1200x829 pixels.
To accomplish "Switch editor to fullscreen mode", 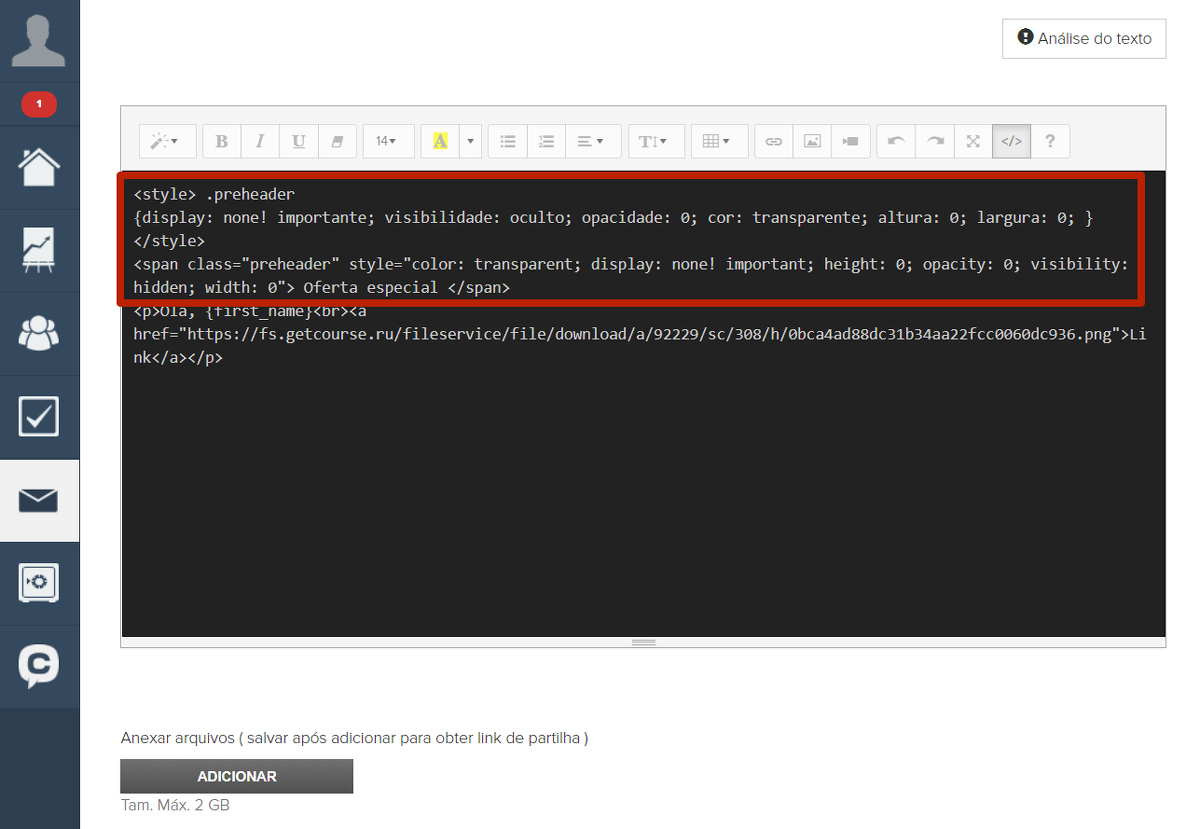I will [973, 142].
